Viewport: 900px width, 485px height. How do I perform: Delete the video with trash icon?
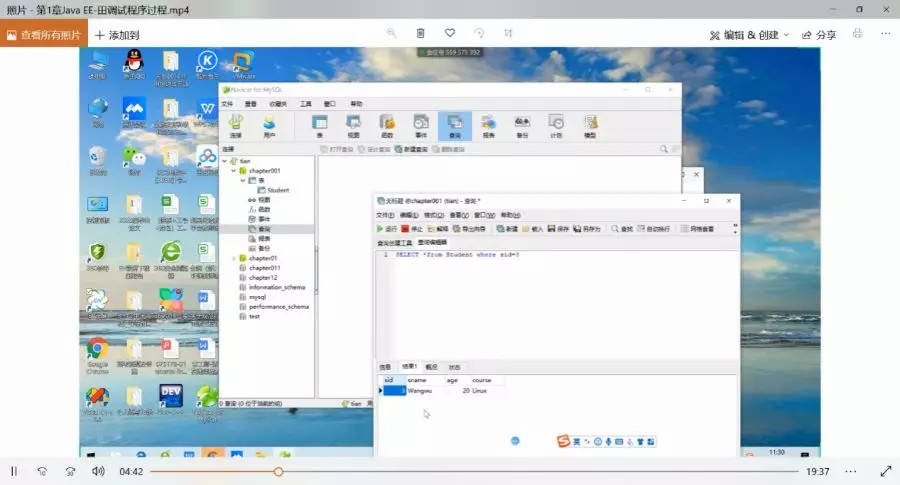pyautogui.click(x=420, y=34)
